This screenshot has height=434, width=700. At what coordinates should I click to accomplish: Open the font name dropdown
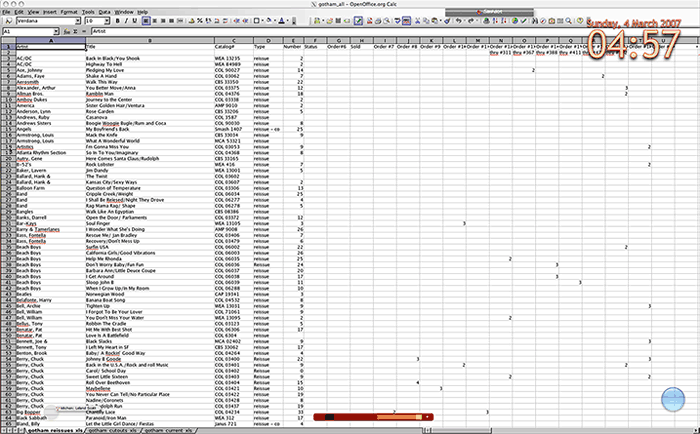tap(78, 21)
